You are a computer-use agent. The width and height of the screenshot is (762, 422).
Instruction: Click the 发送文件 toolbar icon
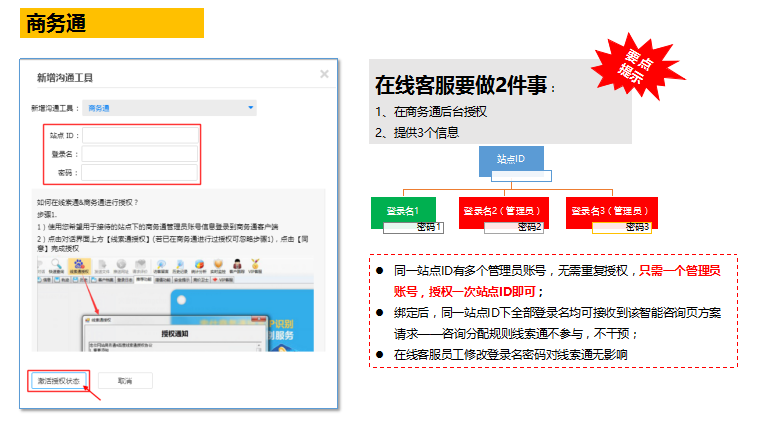(x=102, y=266)
